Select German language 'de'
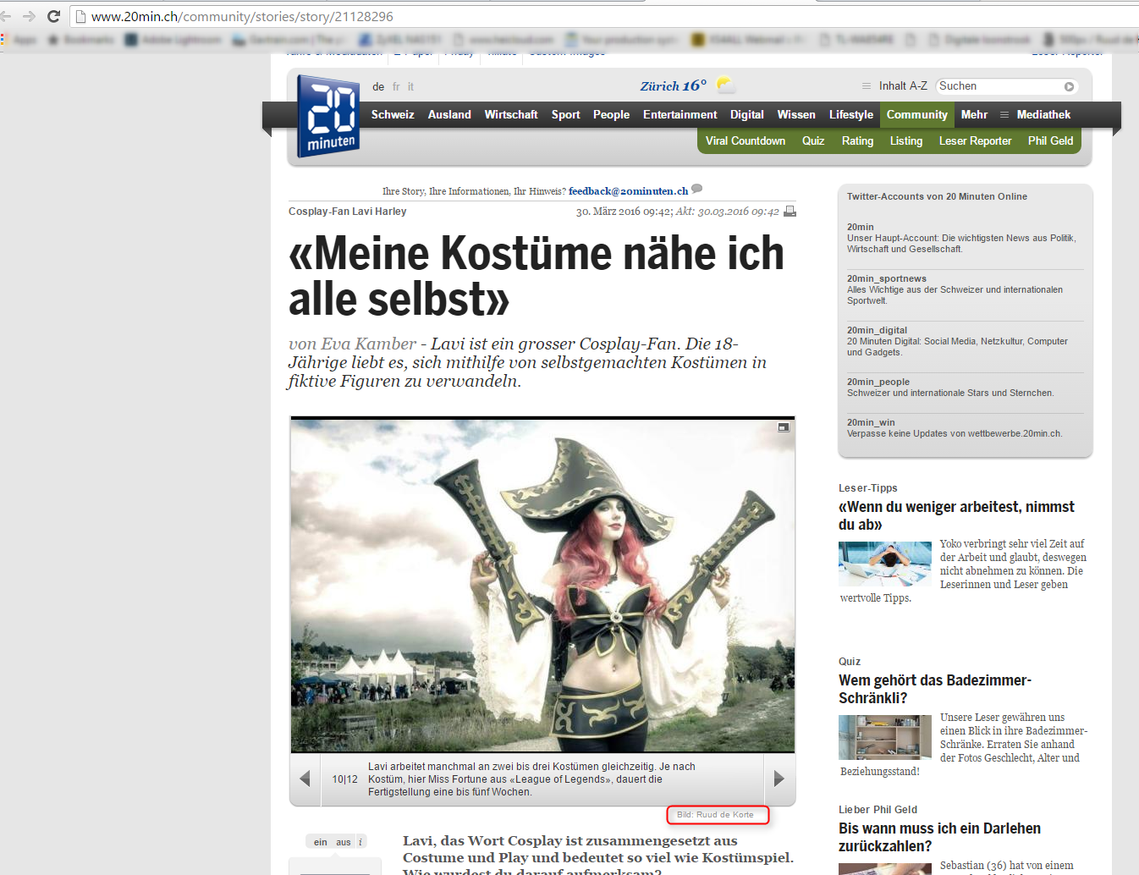1139x875 pixels. [x=378, y=86]
